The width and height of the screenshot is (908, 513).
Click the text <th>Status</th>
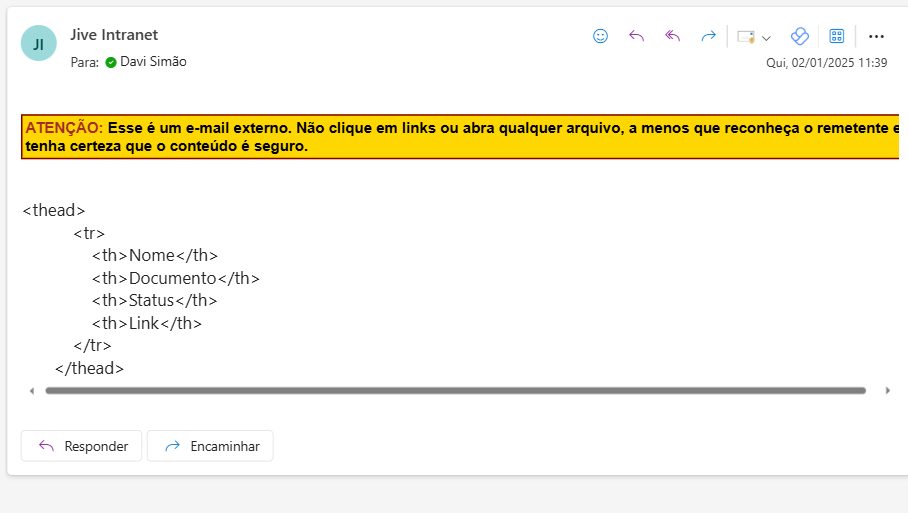click(x=155, y=301)
